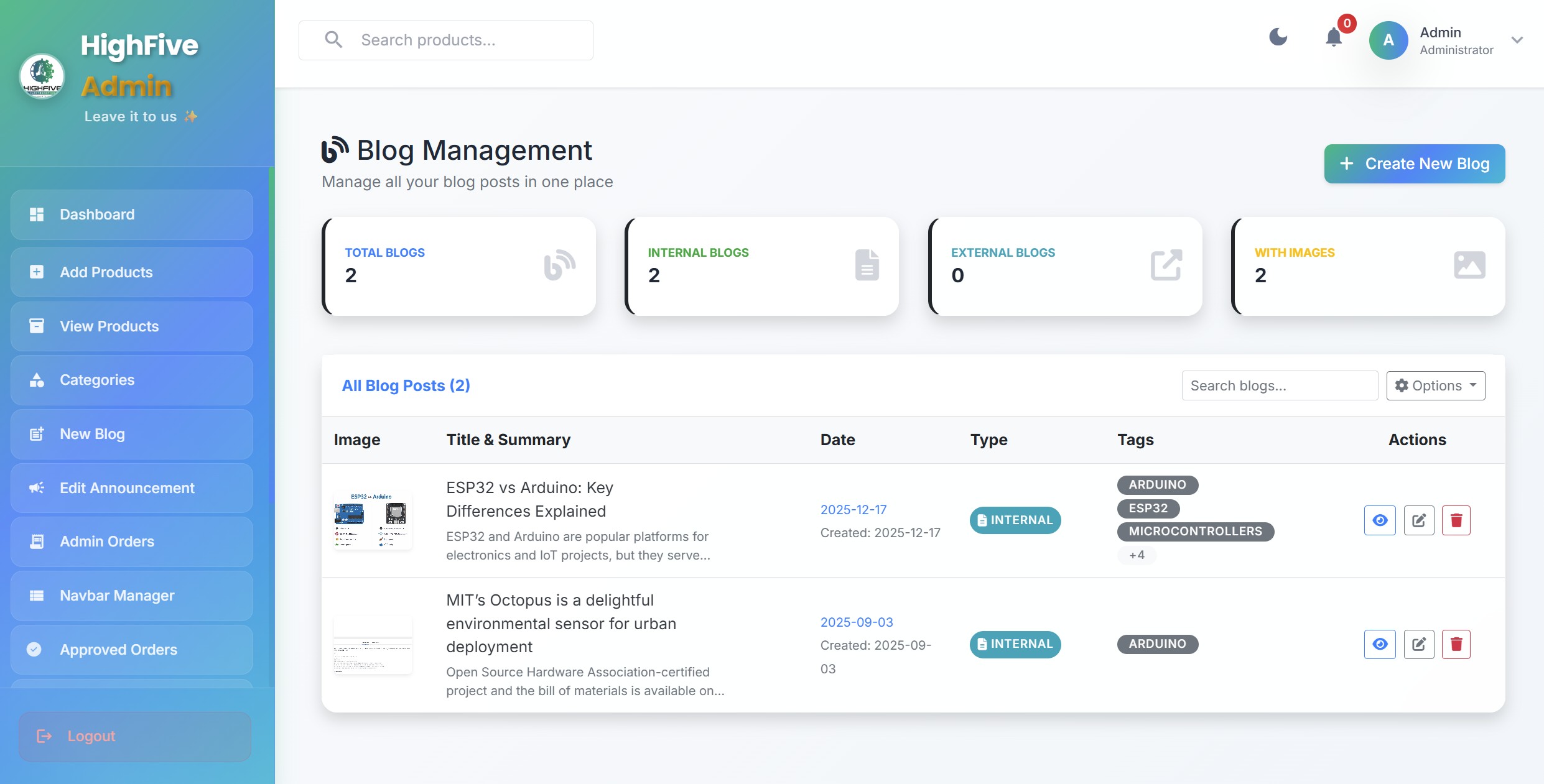
Task: Delete the MIT's Octopus blog post
Action: 1456,644
